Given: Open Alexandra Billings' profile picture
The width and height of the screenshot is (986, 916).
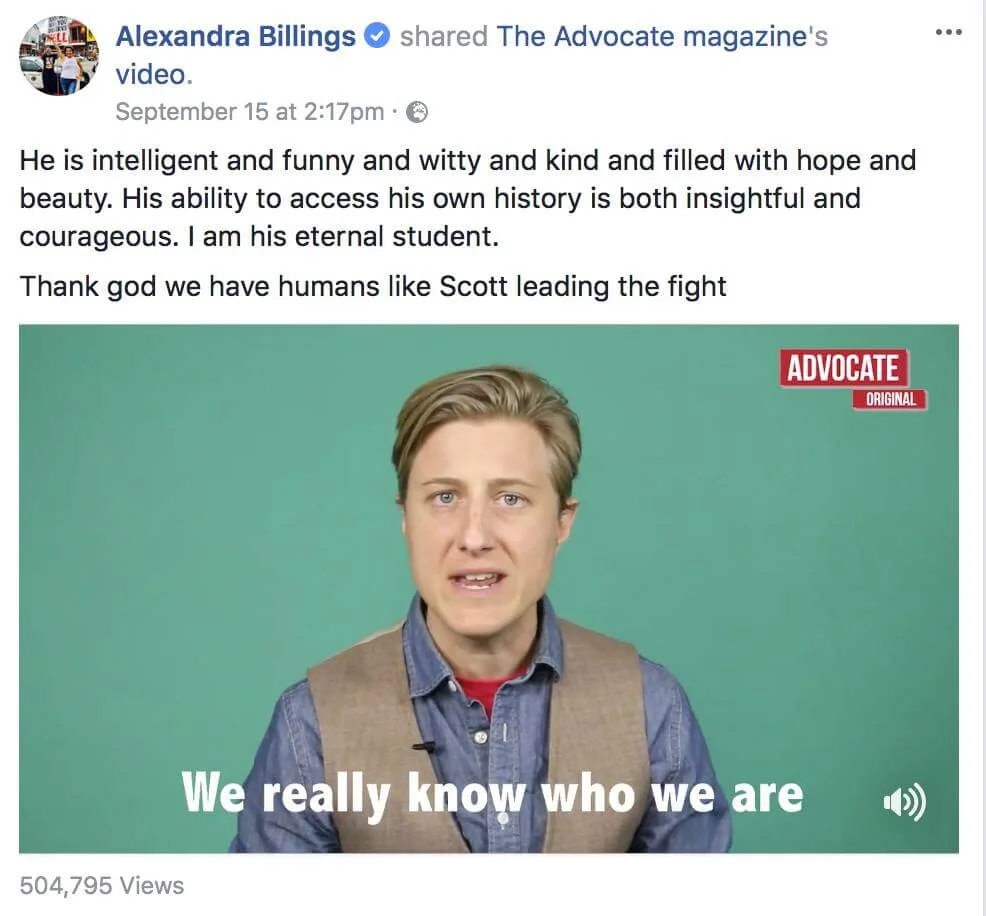Looking at the screenshot, I should pyautogui.click(x=59, y=56).
